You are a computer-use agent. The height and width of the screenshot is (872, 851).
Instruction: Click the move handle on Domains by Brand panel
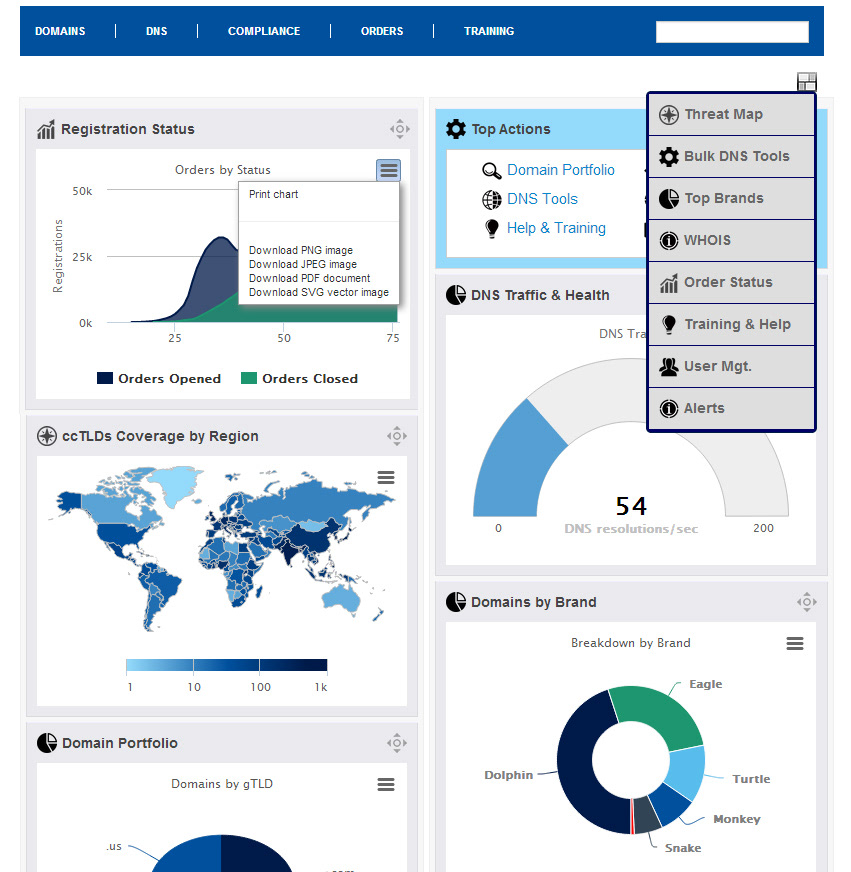coord(807,602)
